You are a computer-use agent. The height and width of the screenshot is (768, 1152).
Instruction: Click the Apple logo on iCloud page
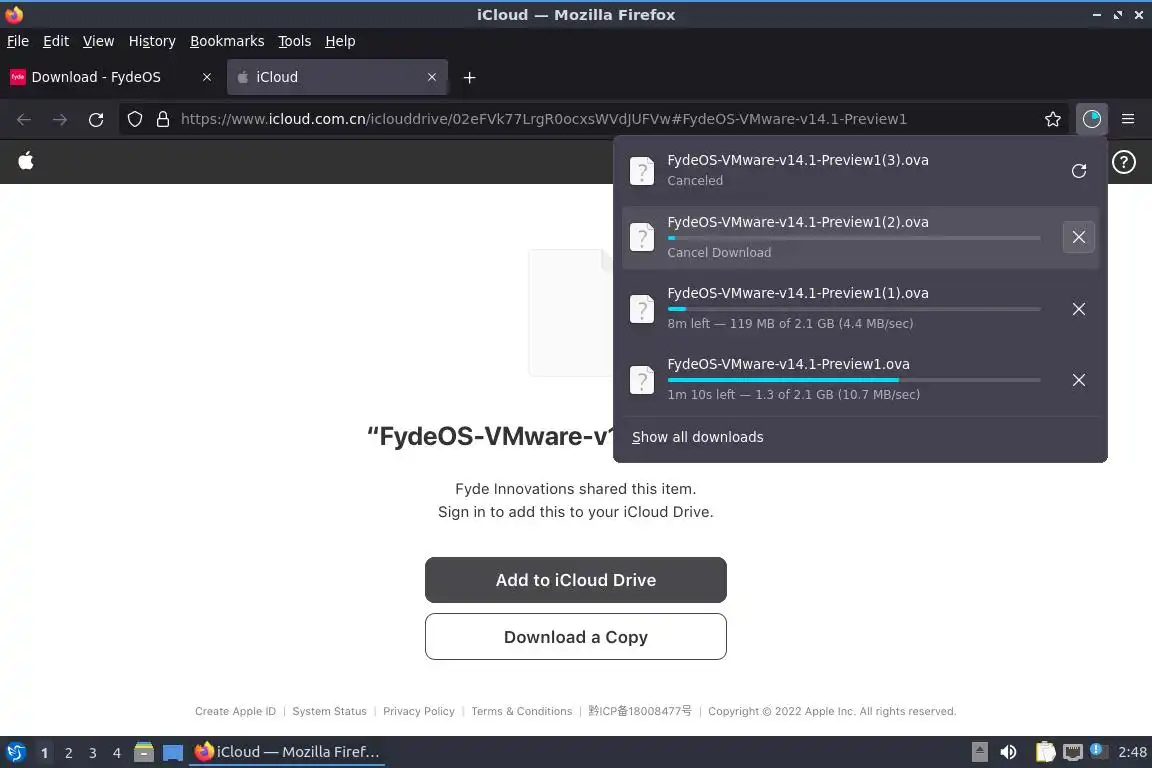[x=26, y=160]
